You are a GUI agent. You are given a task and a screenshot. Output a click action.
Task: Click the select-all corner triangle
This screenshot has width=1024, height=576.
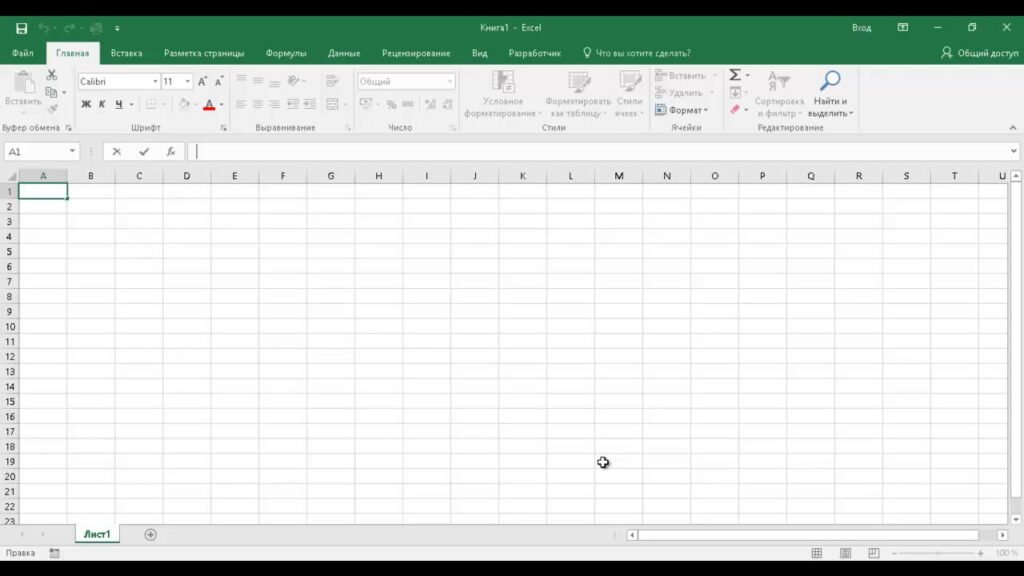click(x=11, y=176)
